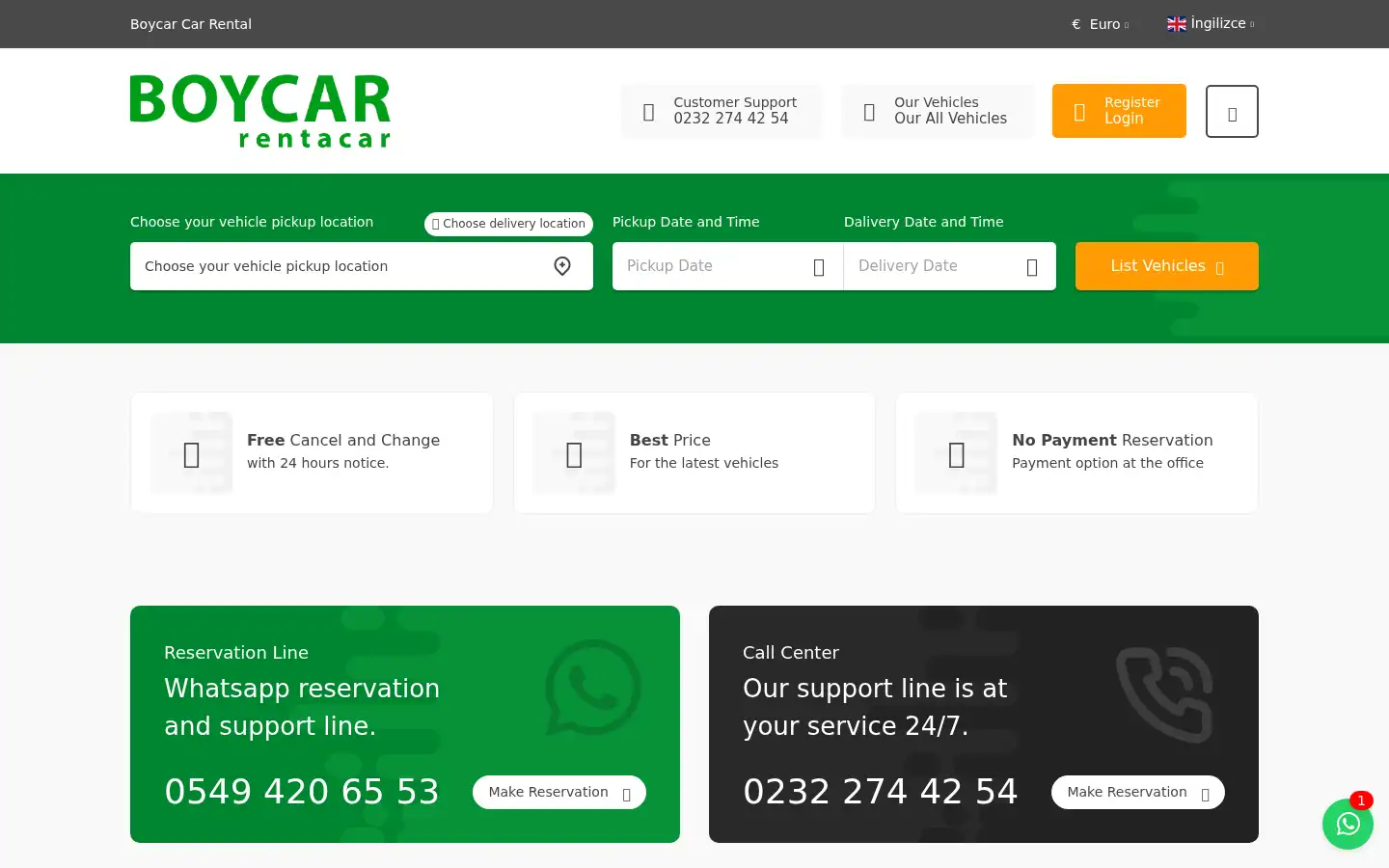Click the Delivery Date calendar icon
1389x868 pixels.
click(x=1032, y=267)
